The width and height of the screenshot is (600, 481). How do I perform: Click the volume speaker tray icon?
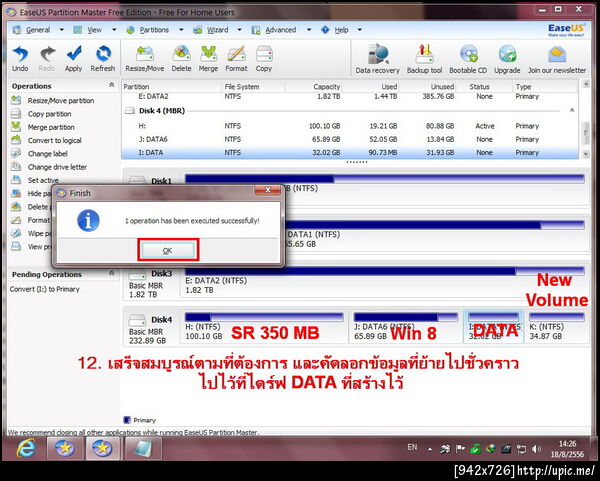click(x=536, y=449)
